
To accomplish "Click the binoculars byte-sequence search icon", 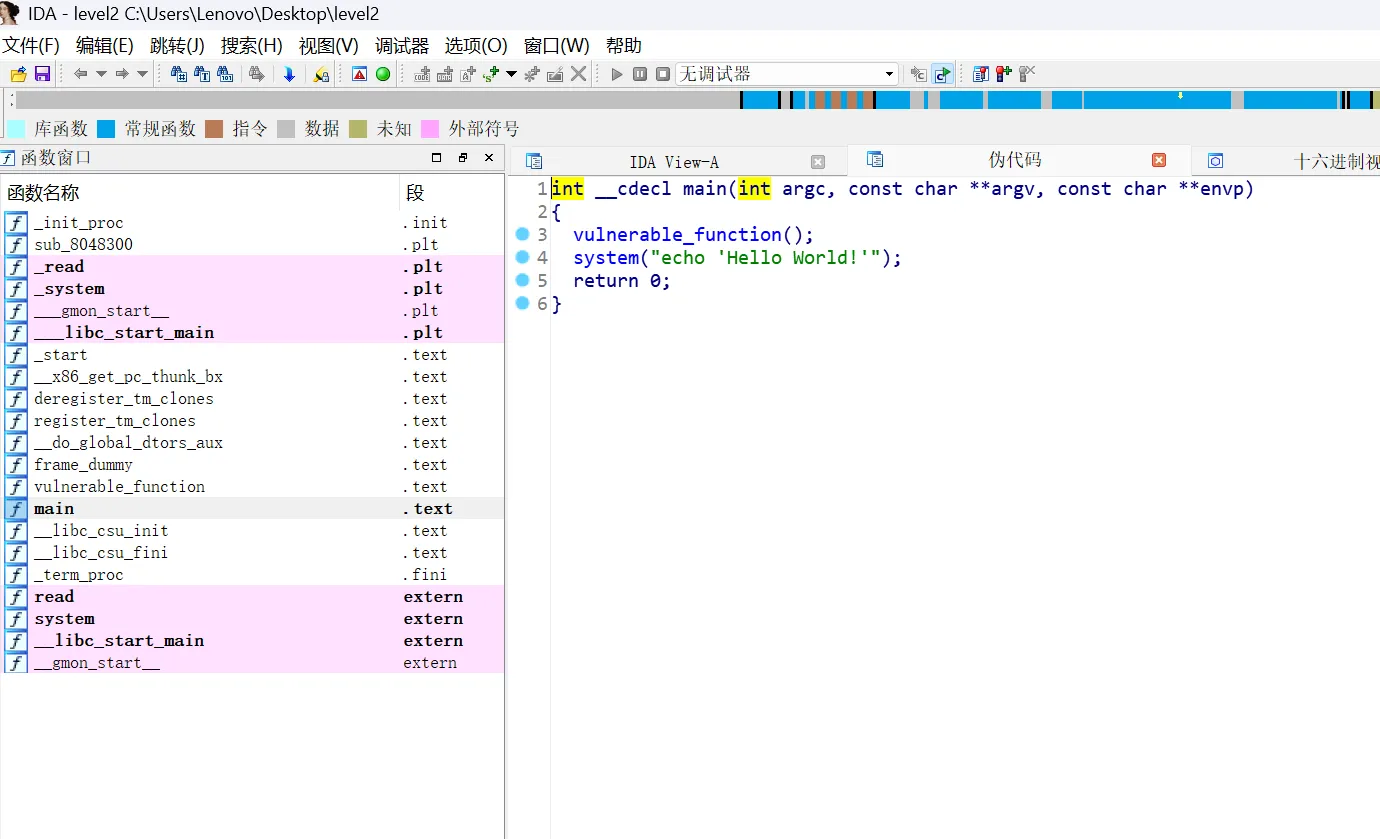I will [225, 74].
